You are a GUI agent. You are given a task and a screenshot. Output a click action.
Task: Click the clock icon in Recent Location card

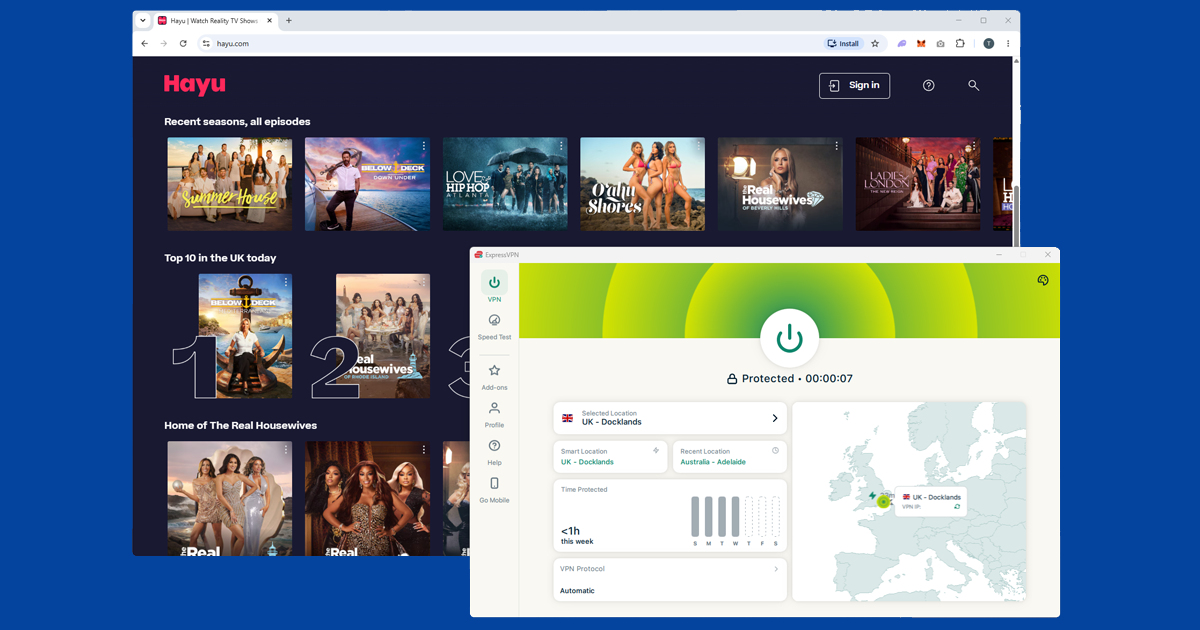(x=775, y=451)
